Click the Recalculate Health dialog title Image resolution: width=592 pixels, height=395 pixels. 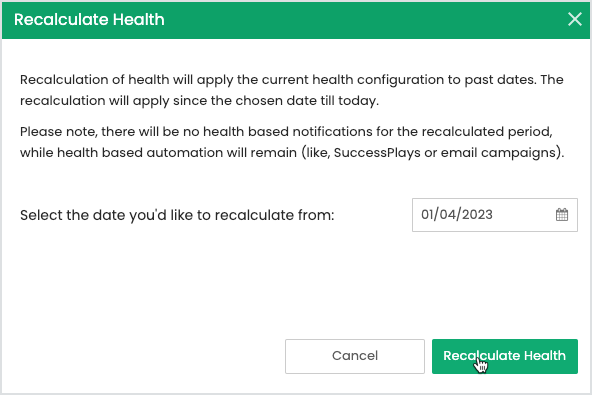[89, 19]
